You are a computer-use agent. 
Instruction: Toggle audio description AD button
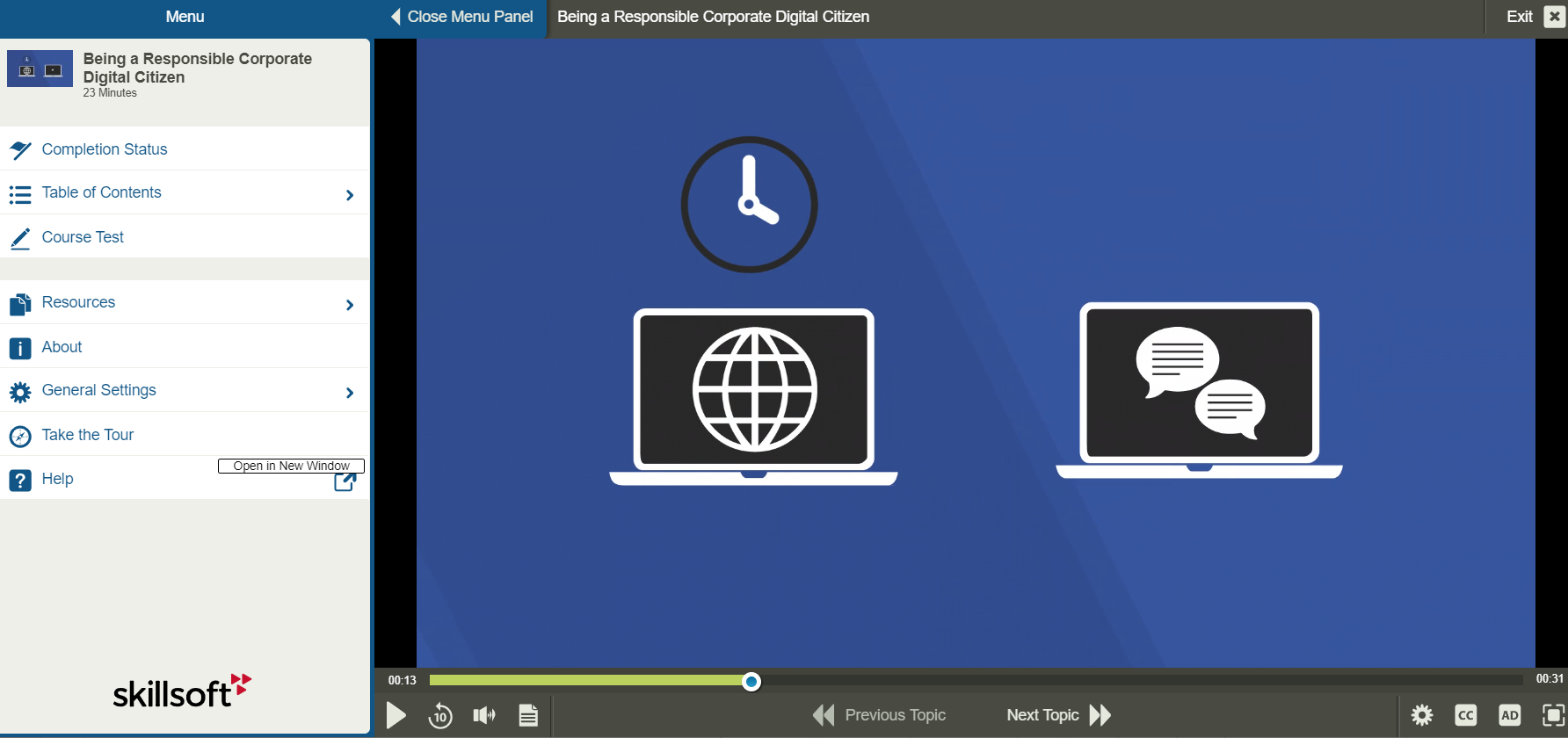[1509, 715]
